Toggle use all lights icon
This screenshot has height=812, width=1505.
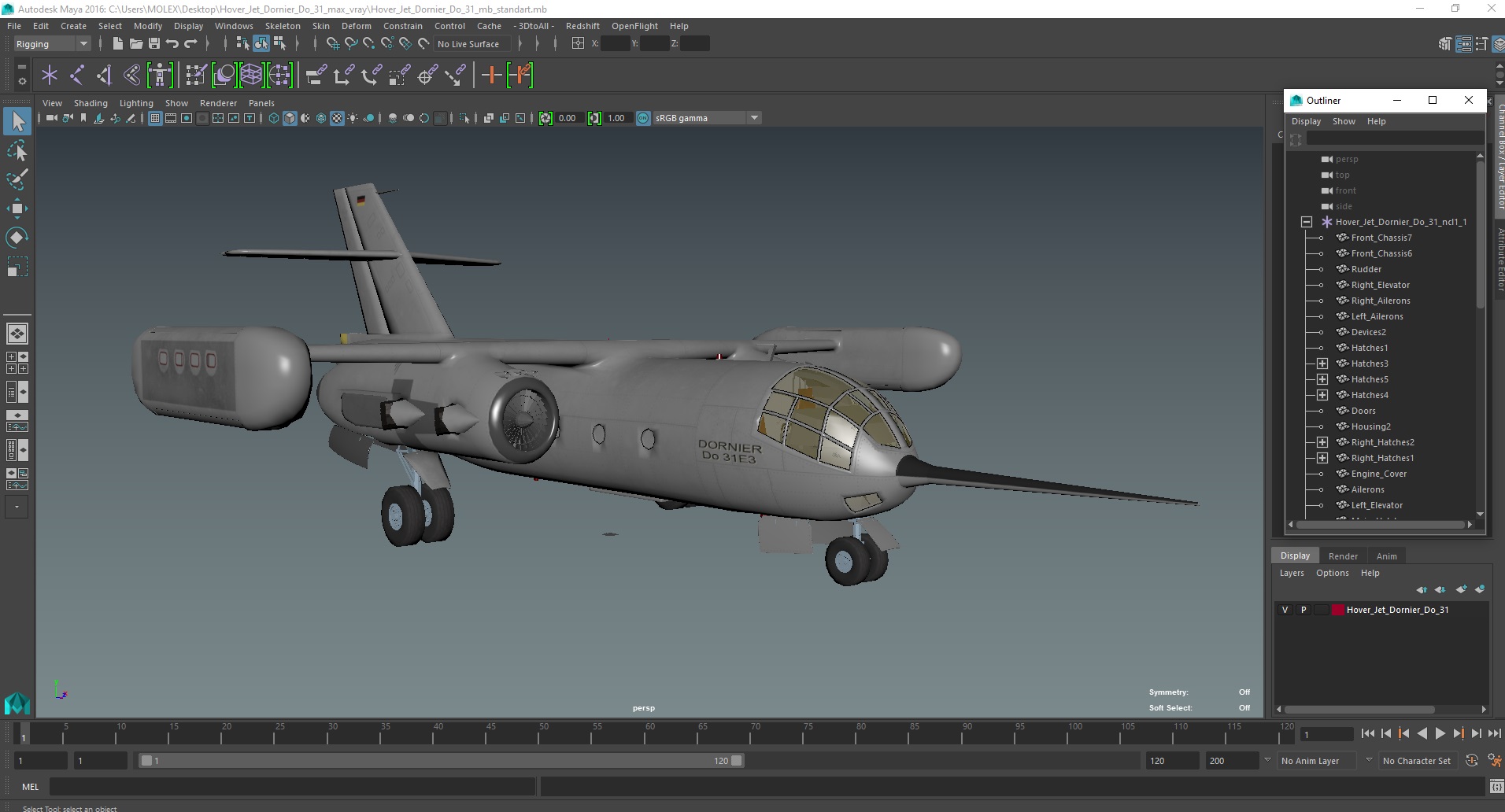(353, 118)
